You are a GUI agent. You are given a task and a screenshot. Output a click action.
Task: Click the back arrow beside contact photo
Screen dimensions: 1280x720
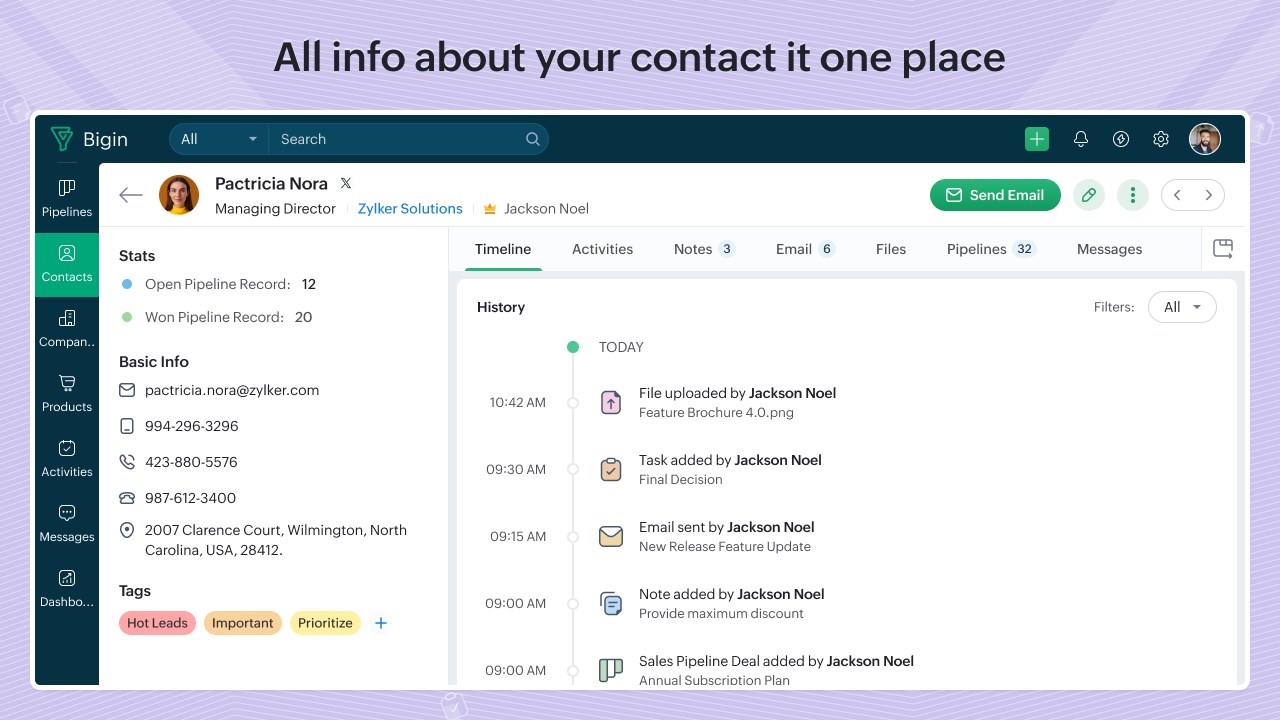pos(131,195)
